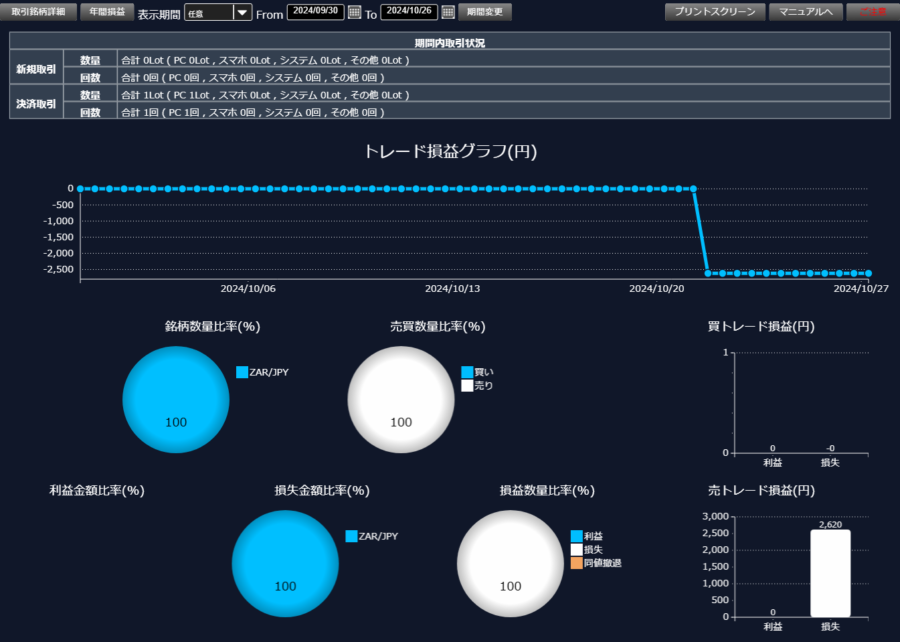The image size is (900, 642).
Task: Select the 任意 period combo box text
Action: pyautogui.click(x=209, y=13)
